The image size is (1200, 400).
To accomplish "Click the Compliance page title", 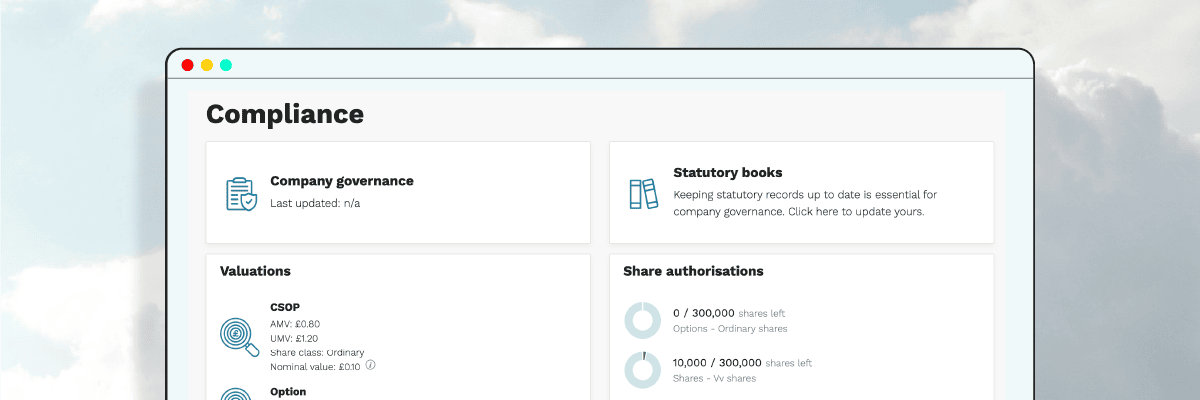I will (285, 114).
